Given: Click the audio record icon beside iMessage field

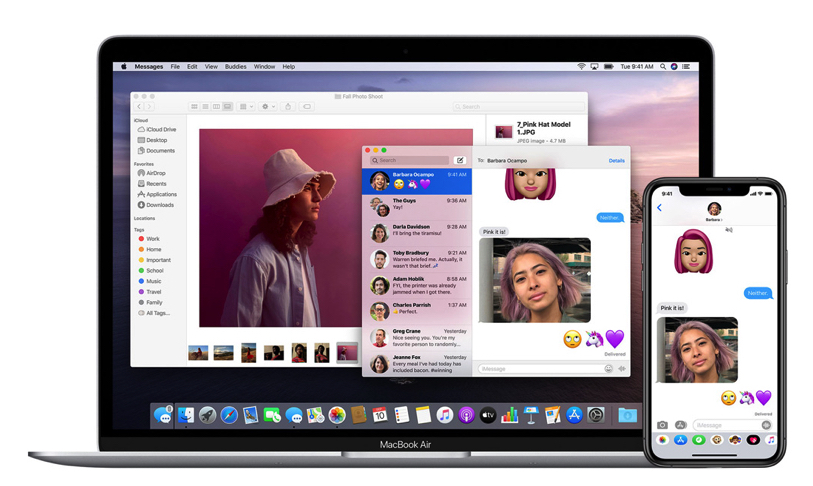Looking at the screenshot, I should pyautogui.click(x=621, y=369).
